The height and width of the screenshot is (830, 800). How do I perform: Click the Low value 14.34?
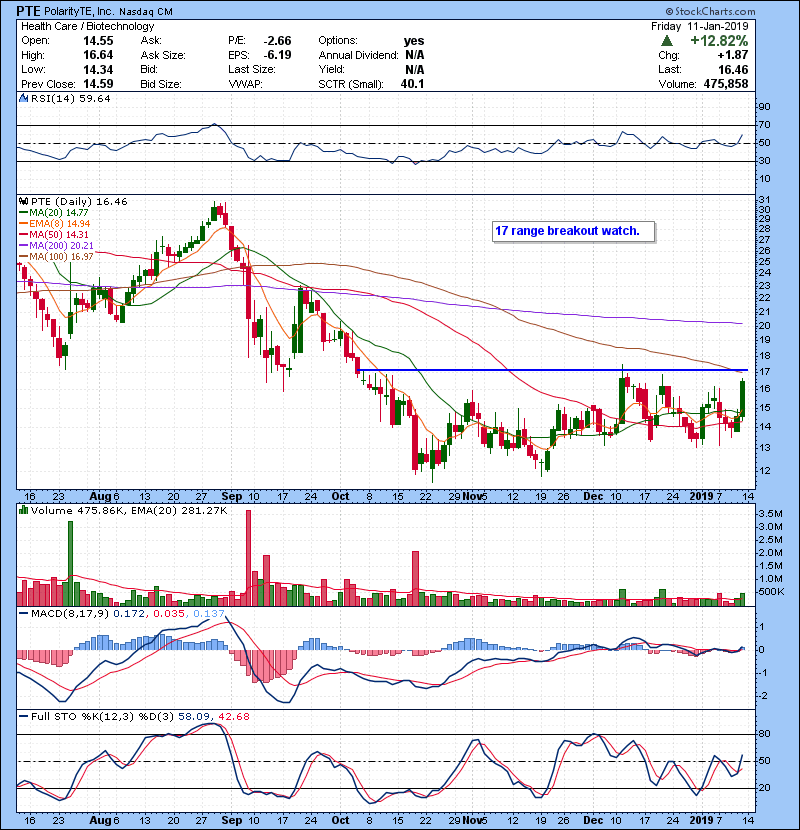98,69
